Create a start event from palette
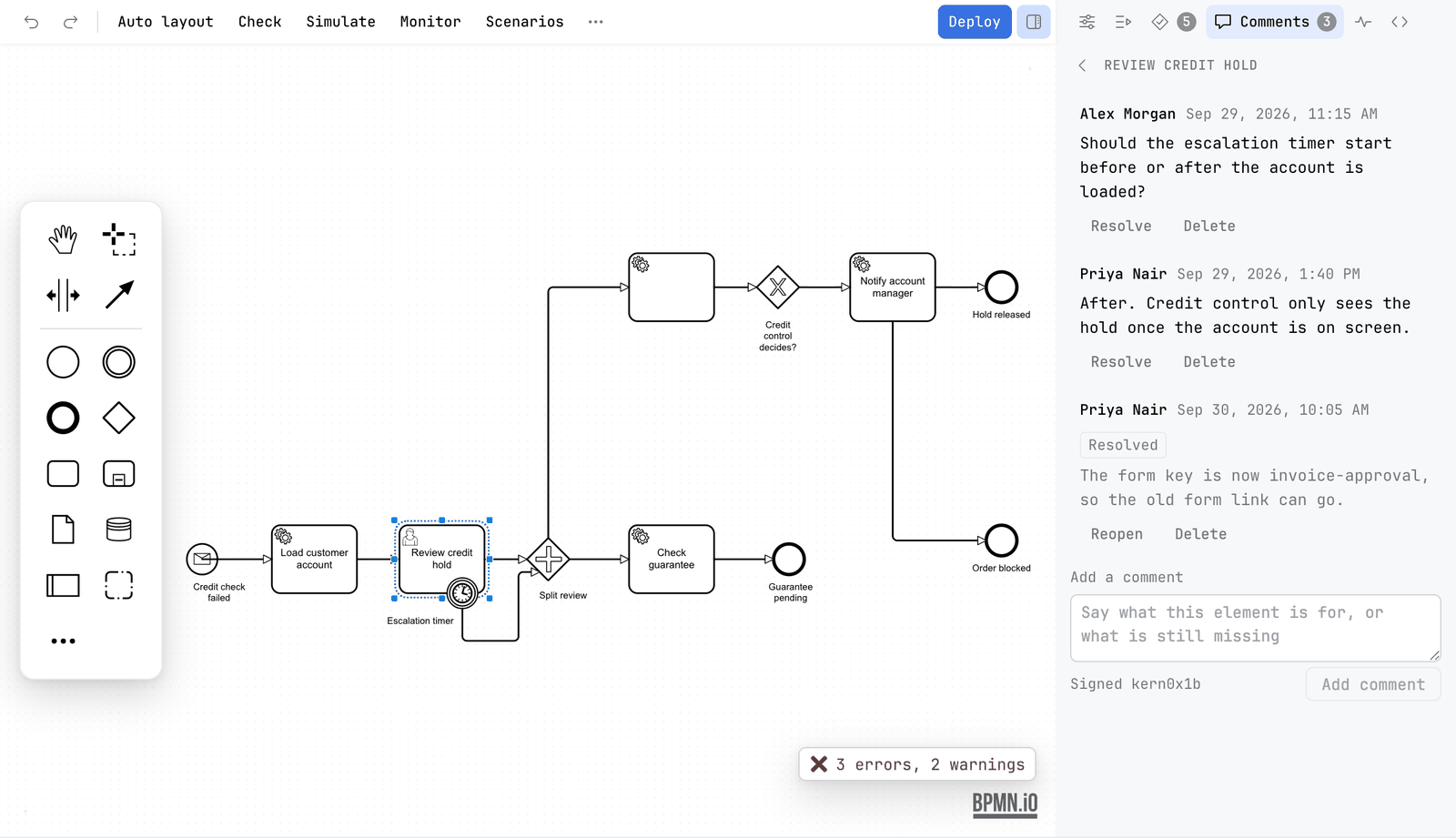This screenshot has width=1456, height=838. (x=63, y=362)
